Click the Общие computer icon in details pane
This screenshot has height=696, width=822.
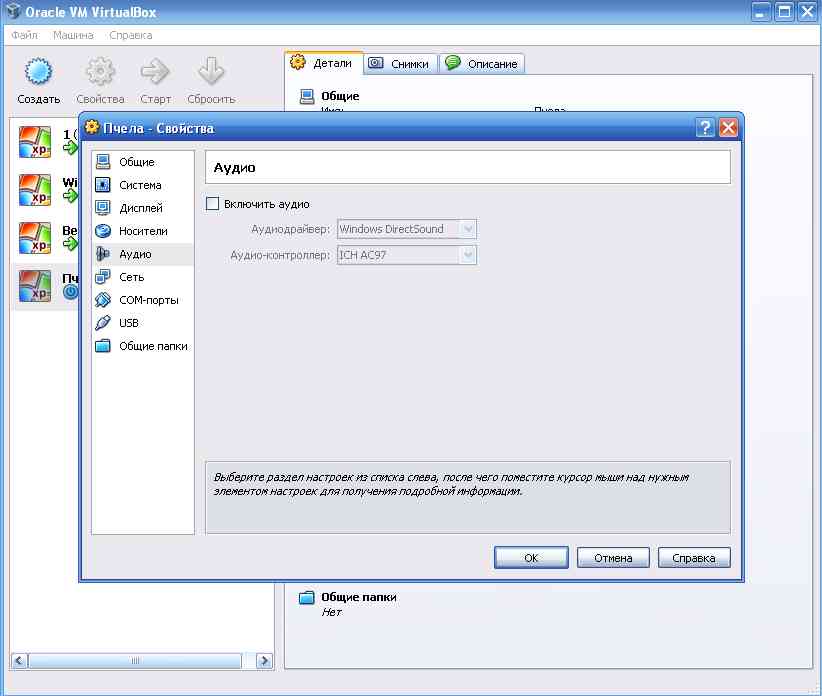click(307, 96)
